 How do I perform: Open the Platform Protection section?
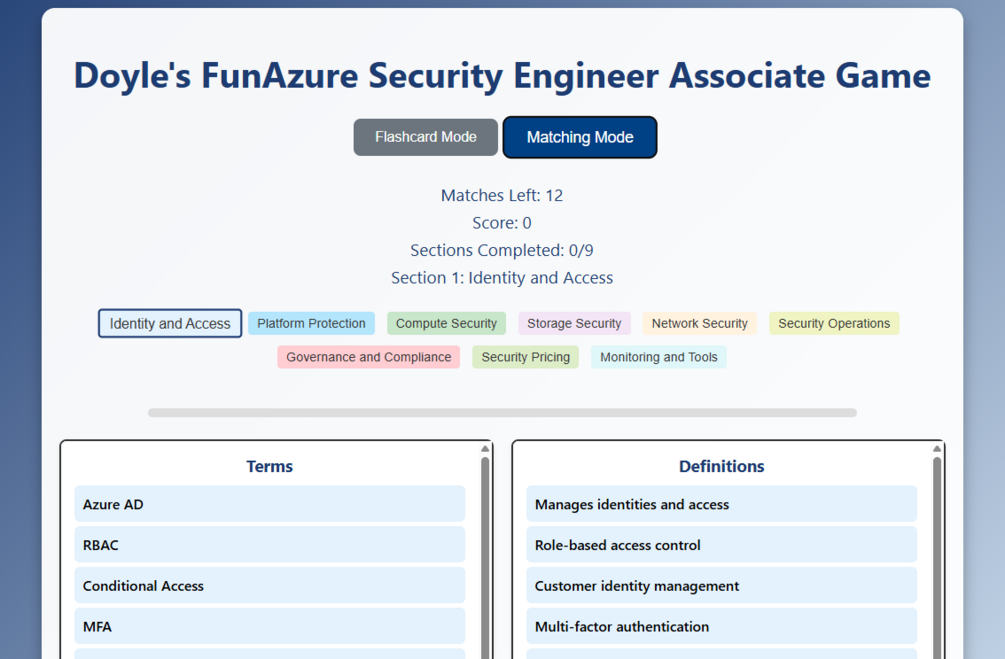tap(311, 323)
